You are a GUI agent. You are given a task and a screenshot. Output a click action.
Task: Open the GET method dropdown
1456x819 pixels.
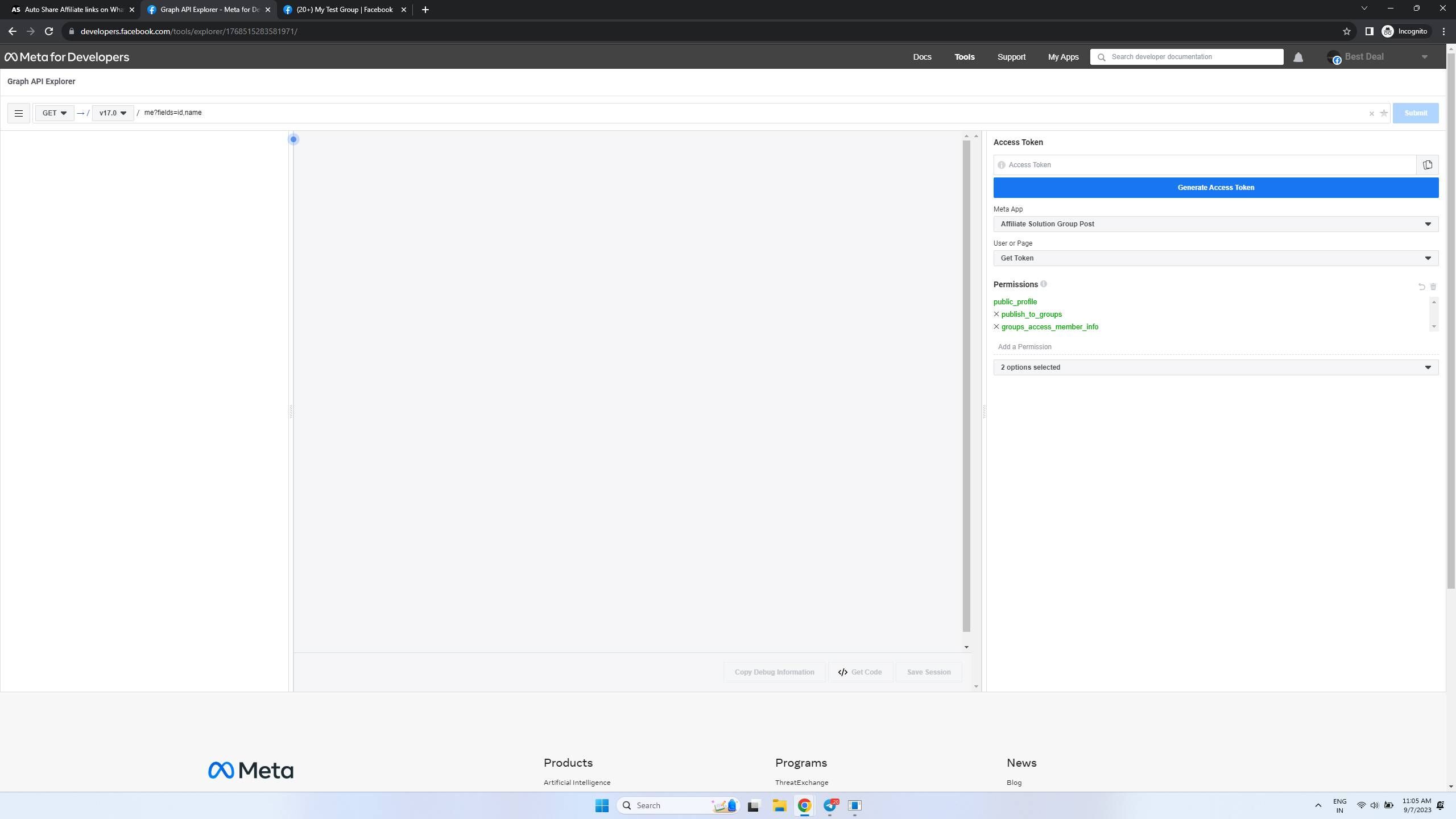[54, 113]
